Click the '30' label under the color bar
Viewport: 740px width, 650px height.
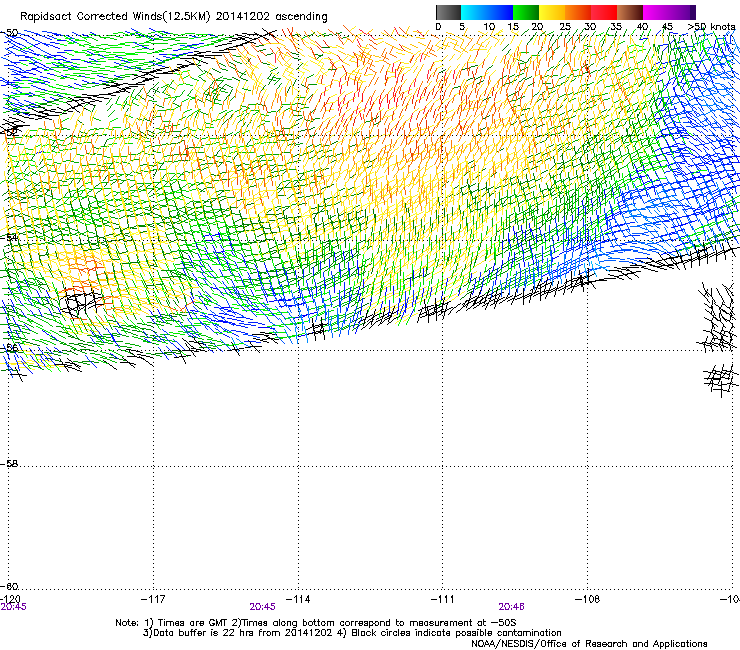pyautogui.click(x=590, y=27)
